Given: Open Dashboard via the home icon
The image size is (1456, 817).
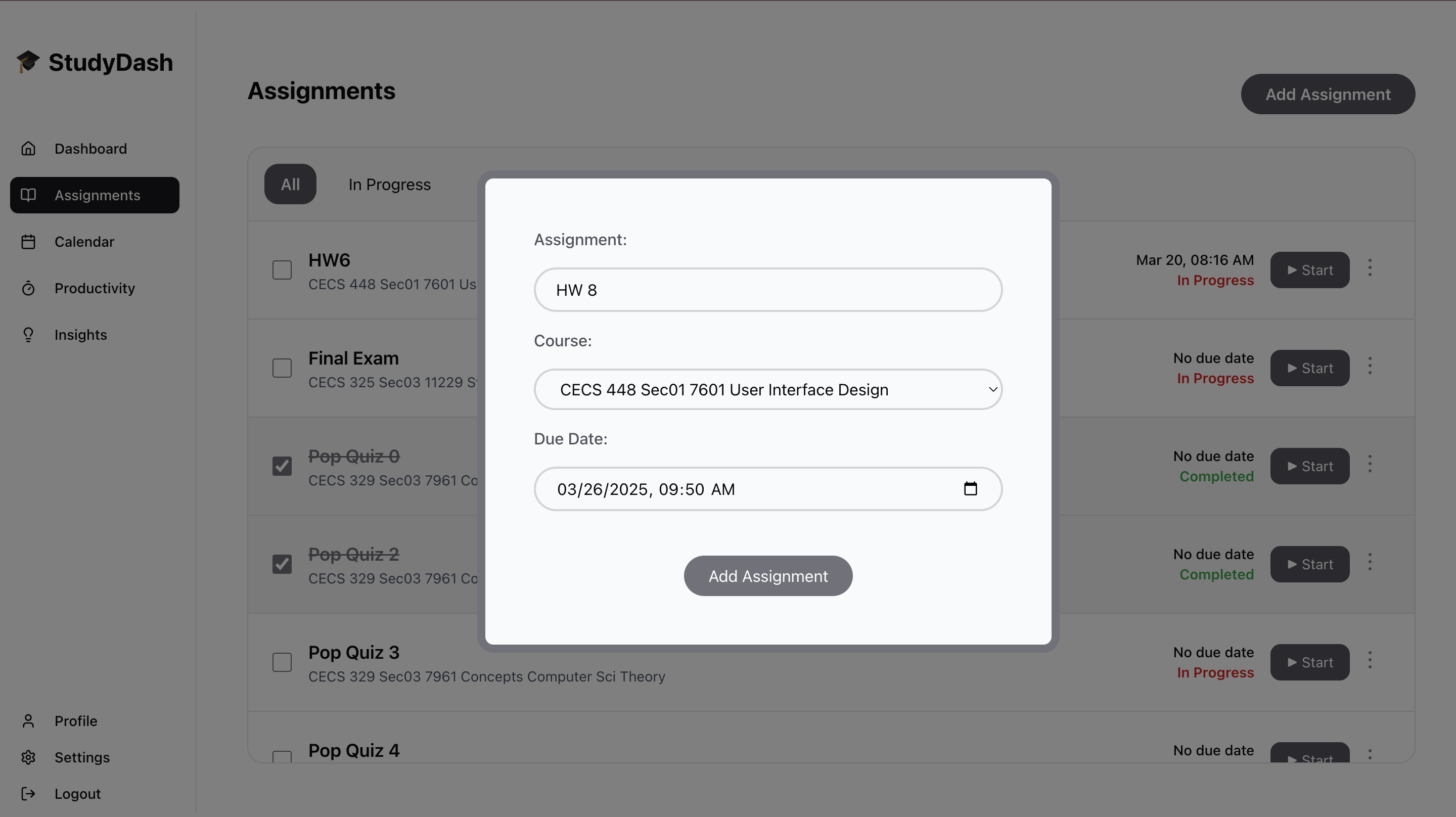Looking at the screenshot, I should click(x=28, y=149).
